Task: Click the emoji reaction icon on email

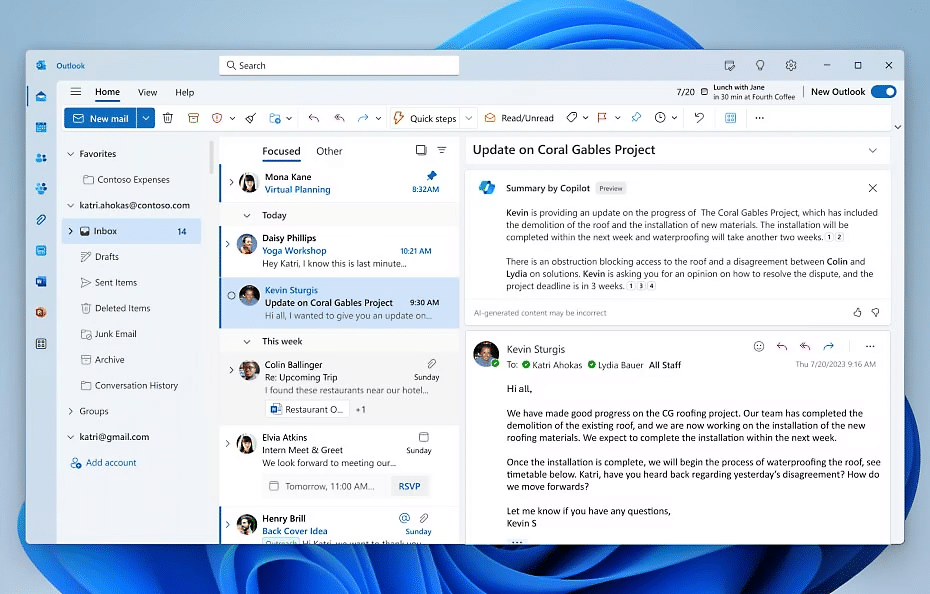Action: click(x=759, y=347)
